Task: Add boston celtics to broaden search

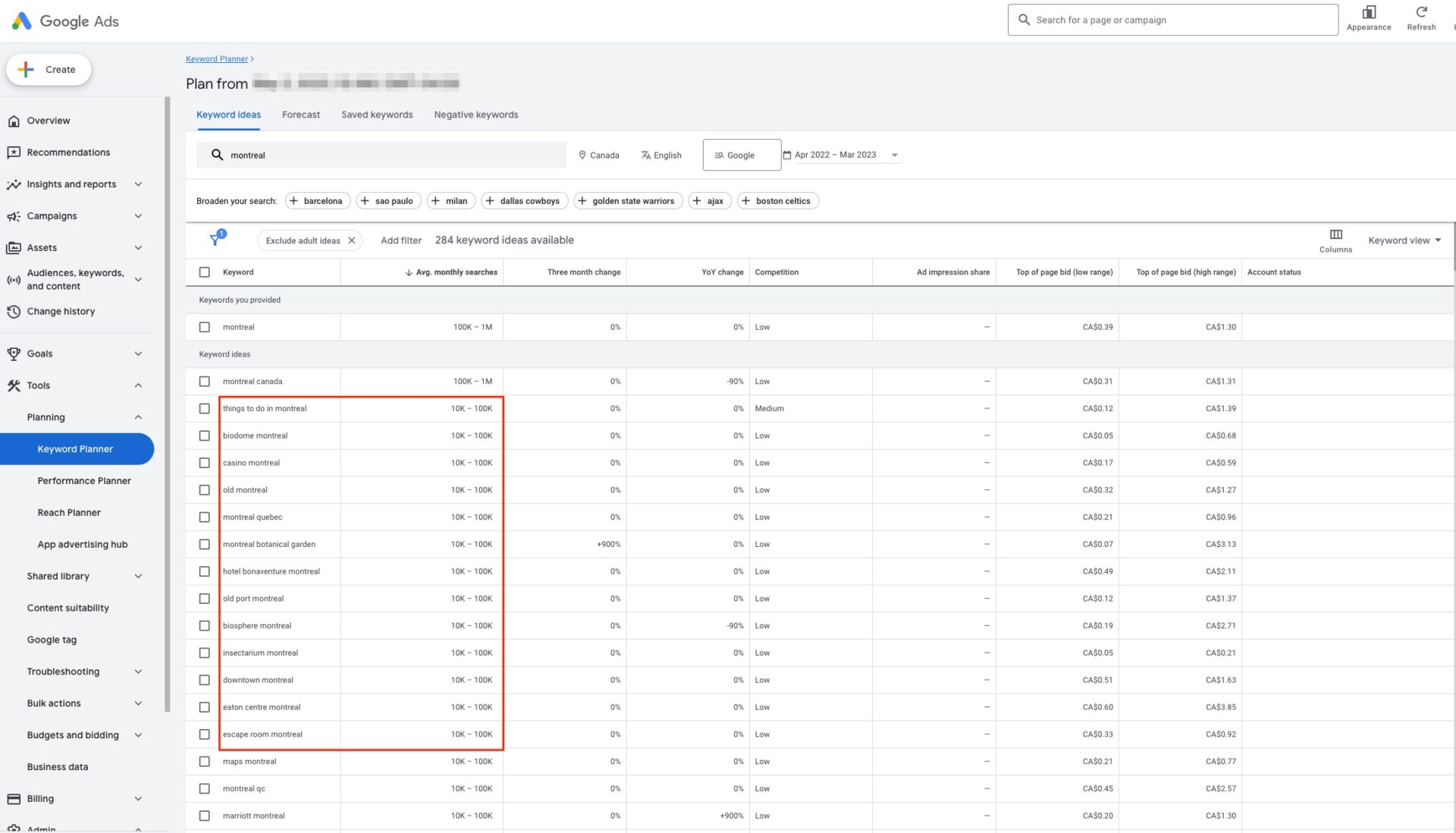Action: click(777, 201)
